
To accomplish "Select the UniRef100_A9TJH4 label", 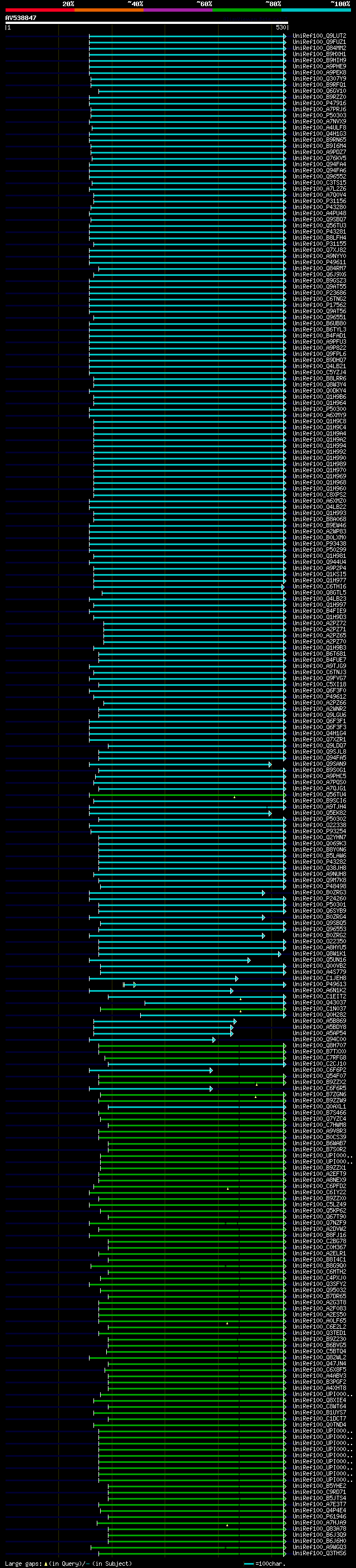I will (x=319, y=807).
